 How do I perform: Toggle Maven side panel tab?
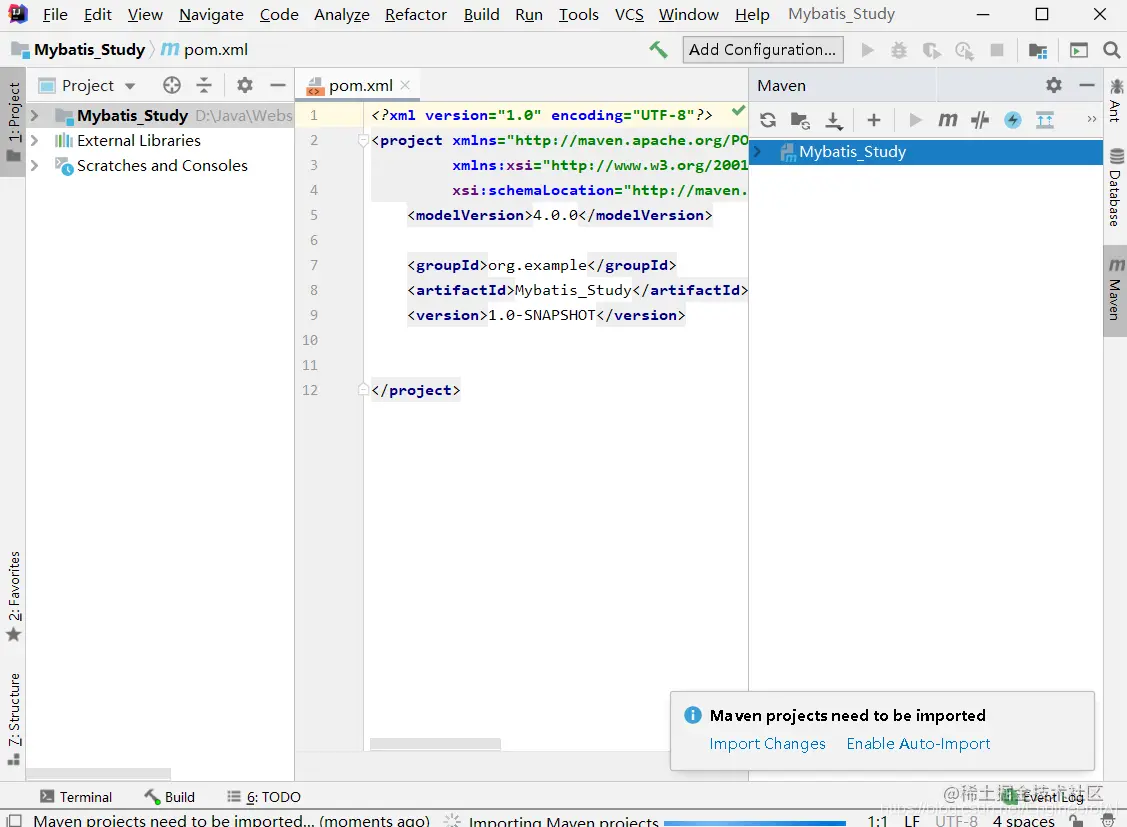coord(1115,290)
